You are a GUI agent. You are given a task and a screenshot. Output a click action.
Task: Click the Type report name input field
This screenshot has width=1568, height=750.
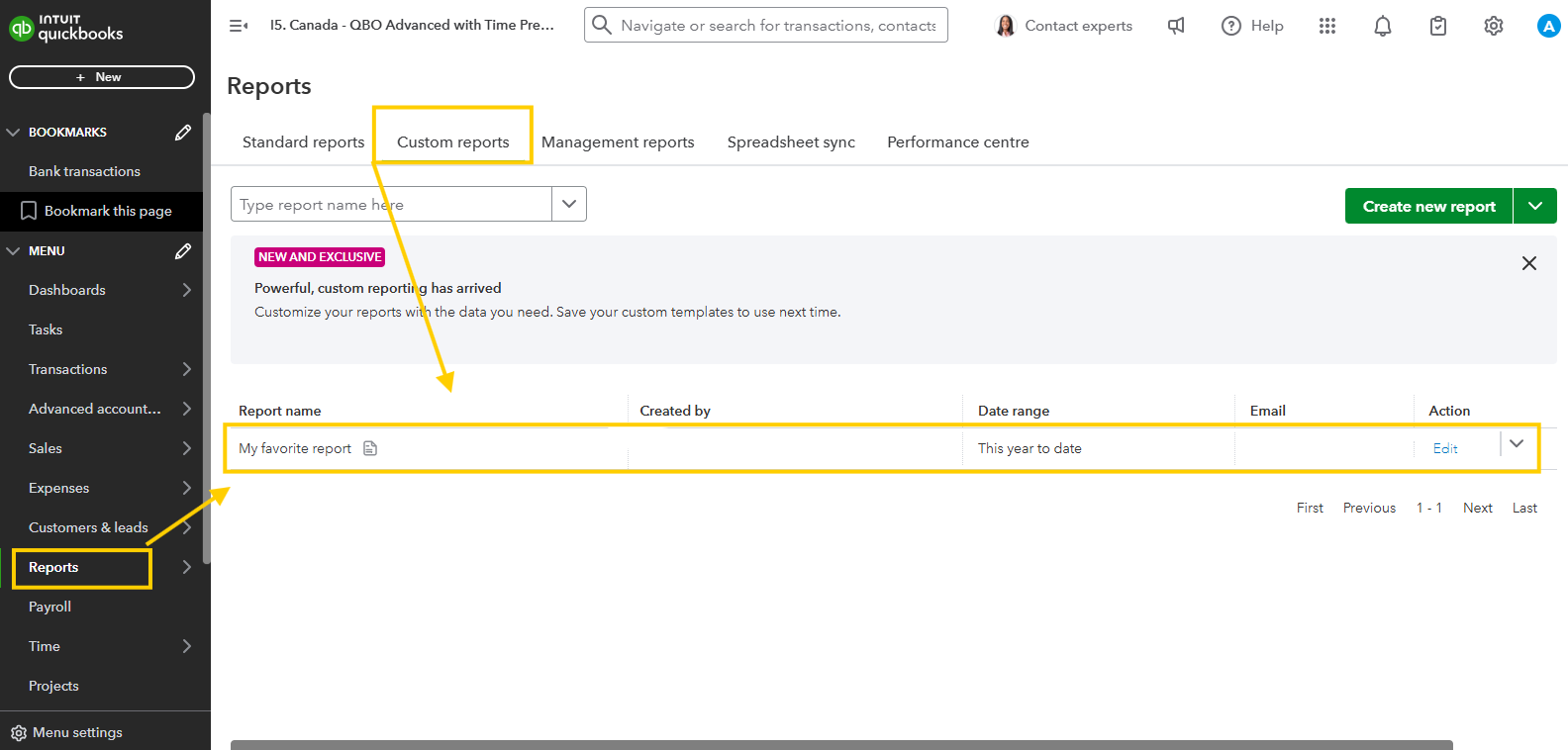(x=391, y=205)
